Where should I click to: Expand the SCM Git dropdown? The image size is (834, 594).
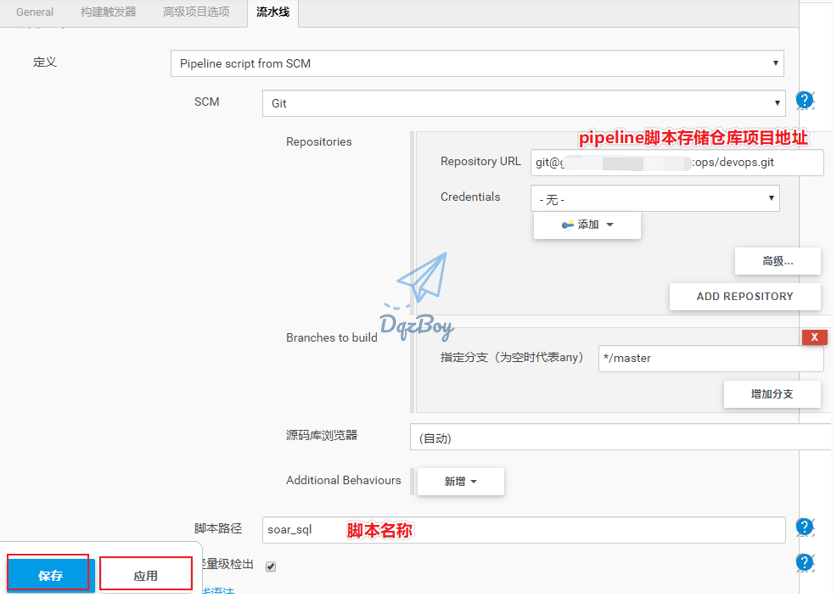[x=524, y=103]
